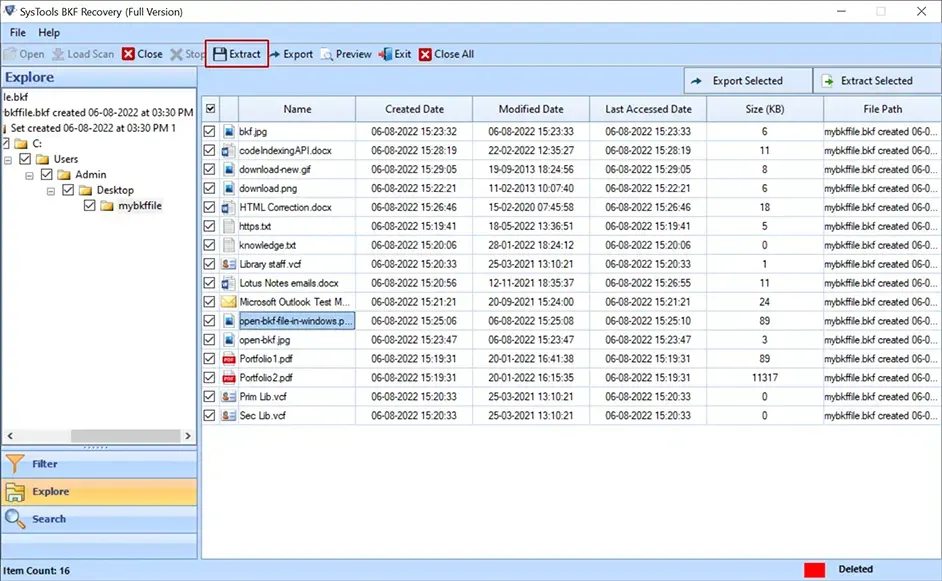Viewport: 942px width, 581px height.
Task: Click the tree panel horizontal scrollbar thumb
Action: coord(126,436)
